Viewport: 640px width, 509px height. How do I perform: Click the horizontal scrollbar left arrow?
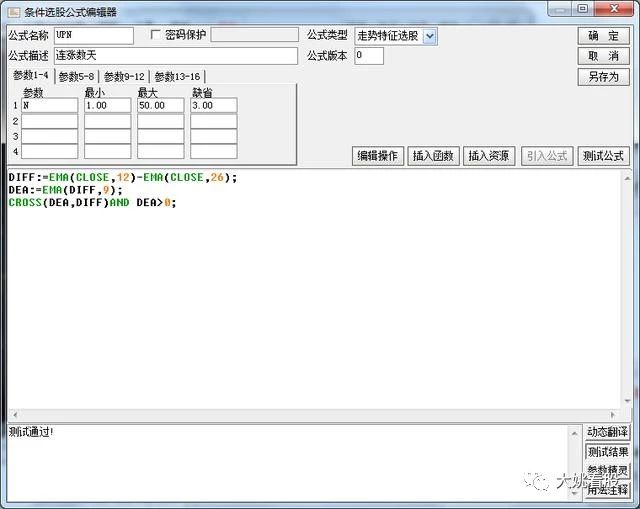(15, 415)
